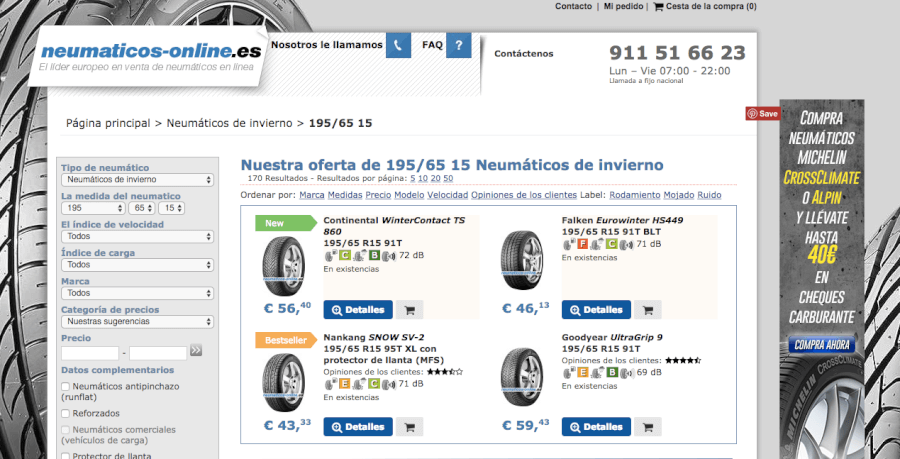Open Nankang SNOW SV-2 tire image
Screen dimensions: 900x459
click(283, 383)
